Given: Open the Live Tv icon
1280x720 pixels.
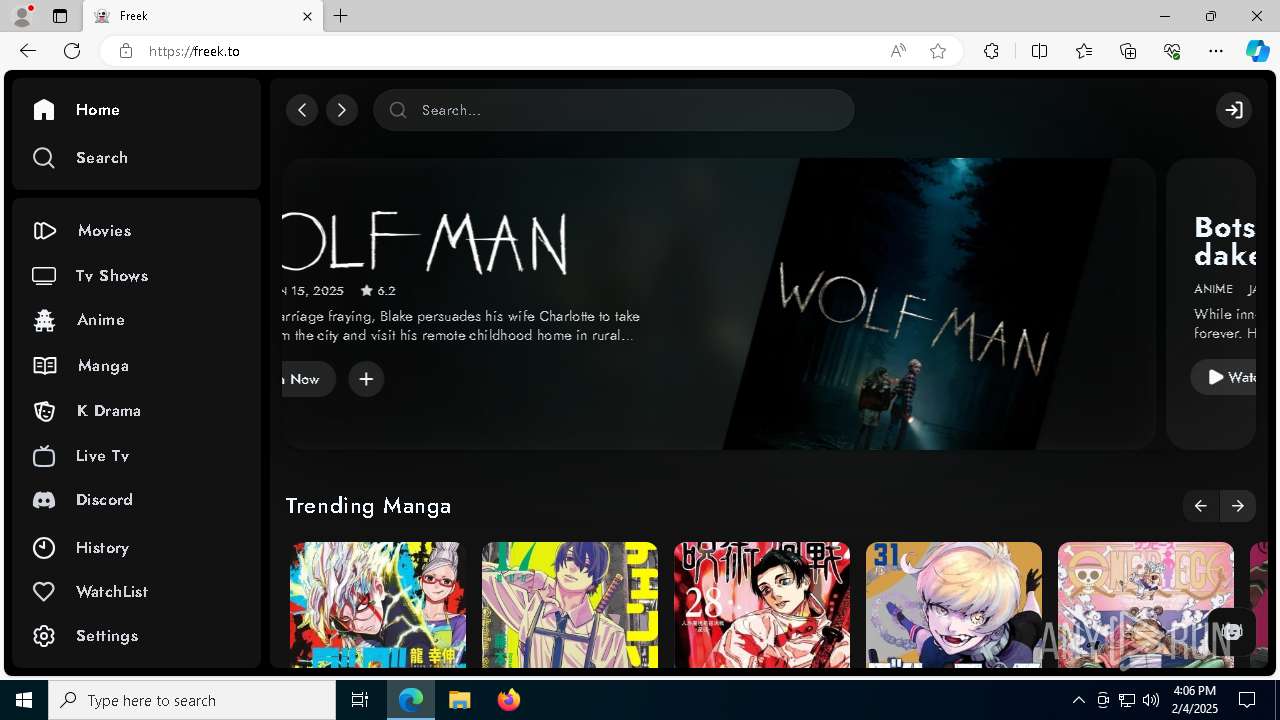Looking at the screenshot, I should coord(44,456).
